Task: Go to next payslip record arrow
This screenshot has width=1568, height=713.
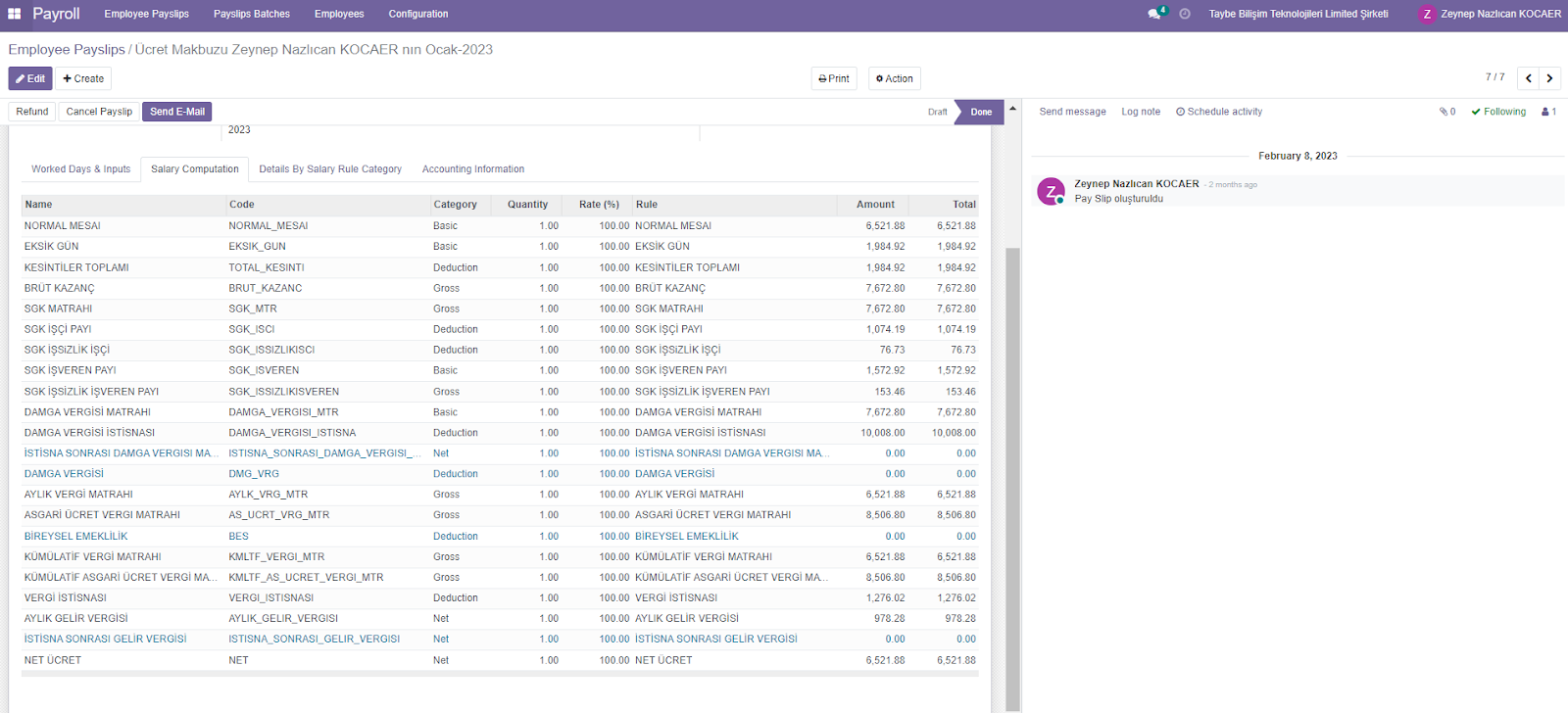Action: (1549, 78)
